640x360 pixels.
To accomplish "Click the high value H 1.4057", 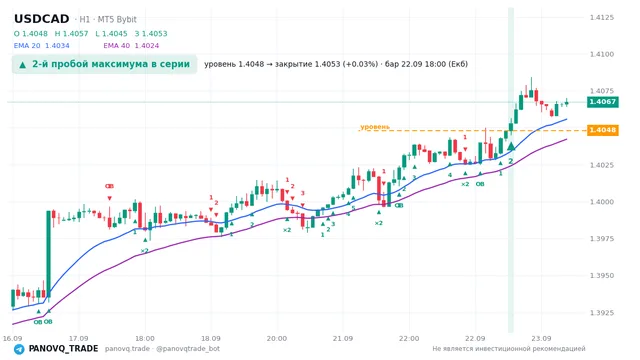I will pyautogui.click(x=71, y=33).
